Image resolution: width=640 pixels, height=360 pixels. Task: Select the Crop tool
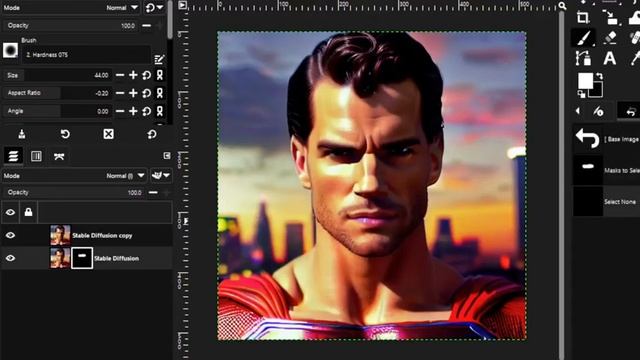(x=583, y=18)
